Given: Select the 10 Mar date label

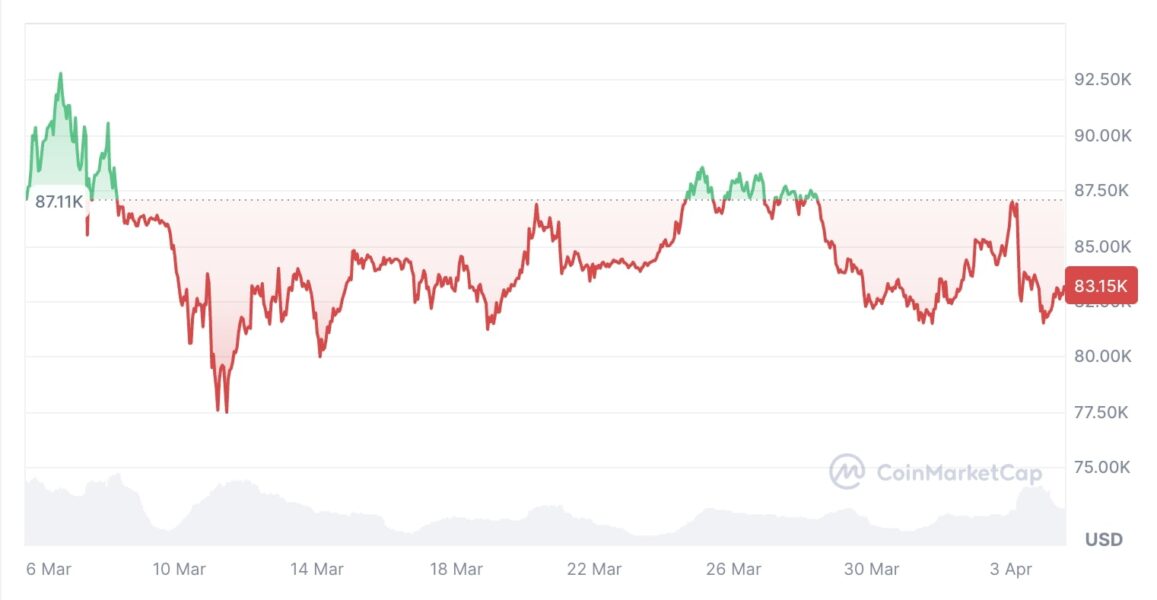Looking at the screenshot, I should point(179,570).
